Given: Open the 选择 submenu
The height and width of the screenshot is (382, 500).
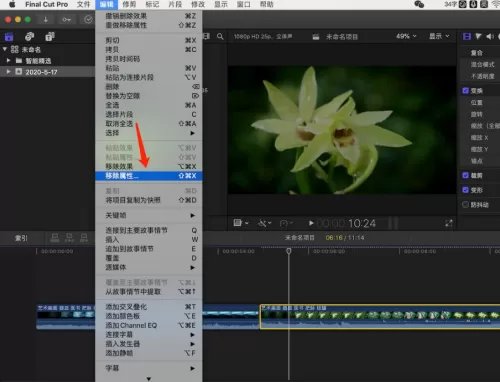Looking at the screenshot, I should click(x=149, y=133).
